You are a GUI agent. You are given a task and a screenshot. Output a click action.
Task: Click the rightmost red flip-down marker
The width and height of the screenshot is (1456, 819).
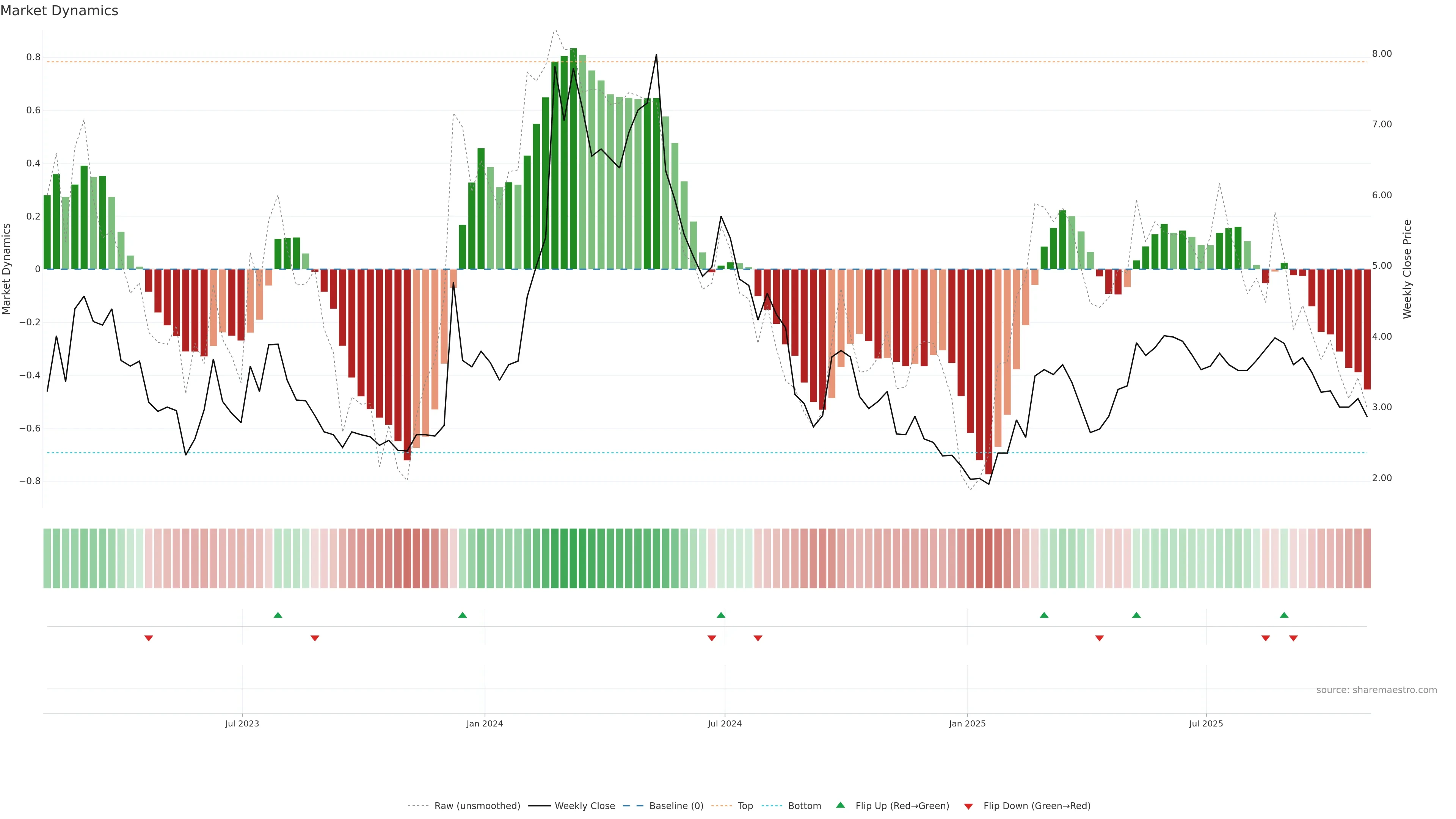(1293, 638)
